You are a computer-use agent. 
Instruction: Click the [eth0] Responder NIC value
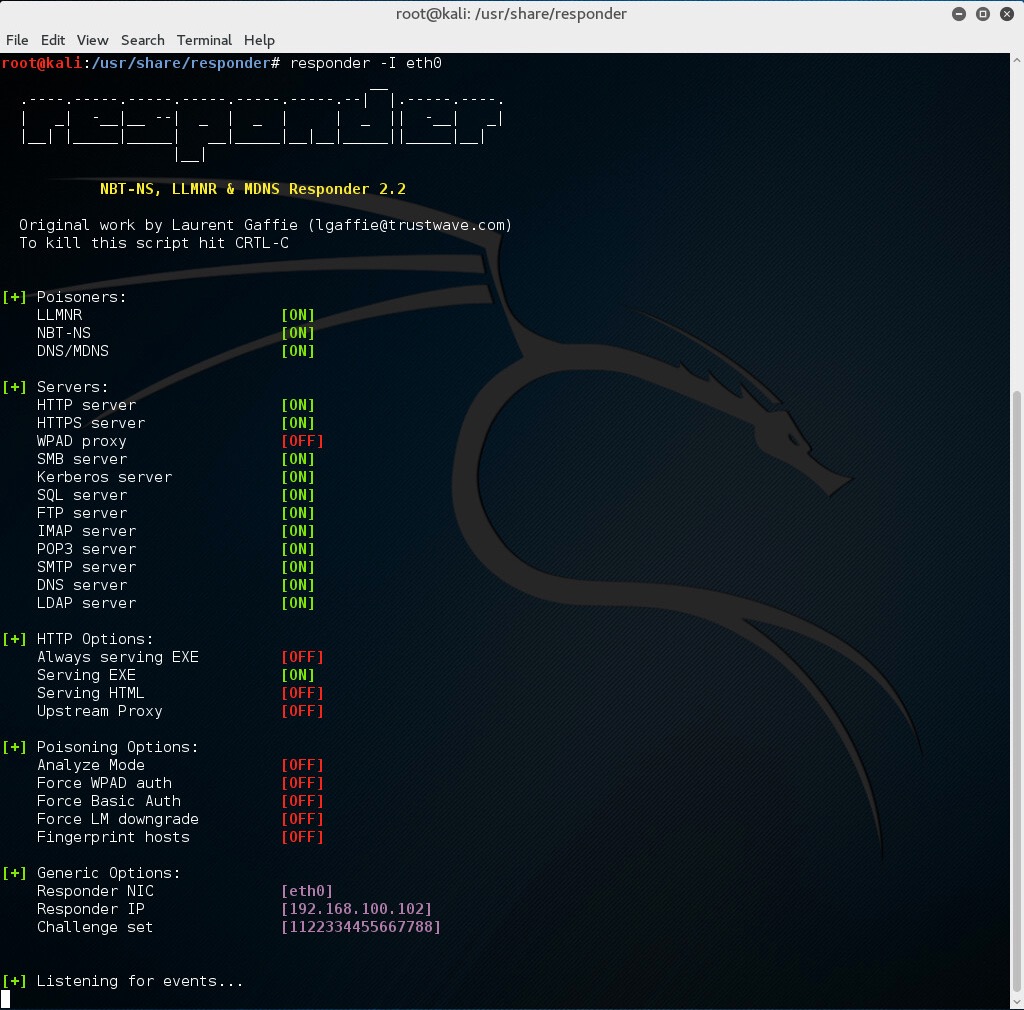(x=307, y=891)
